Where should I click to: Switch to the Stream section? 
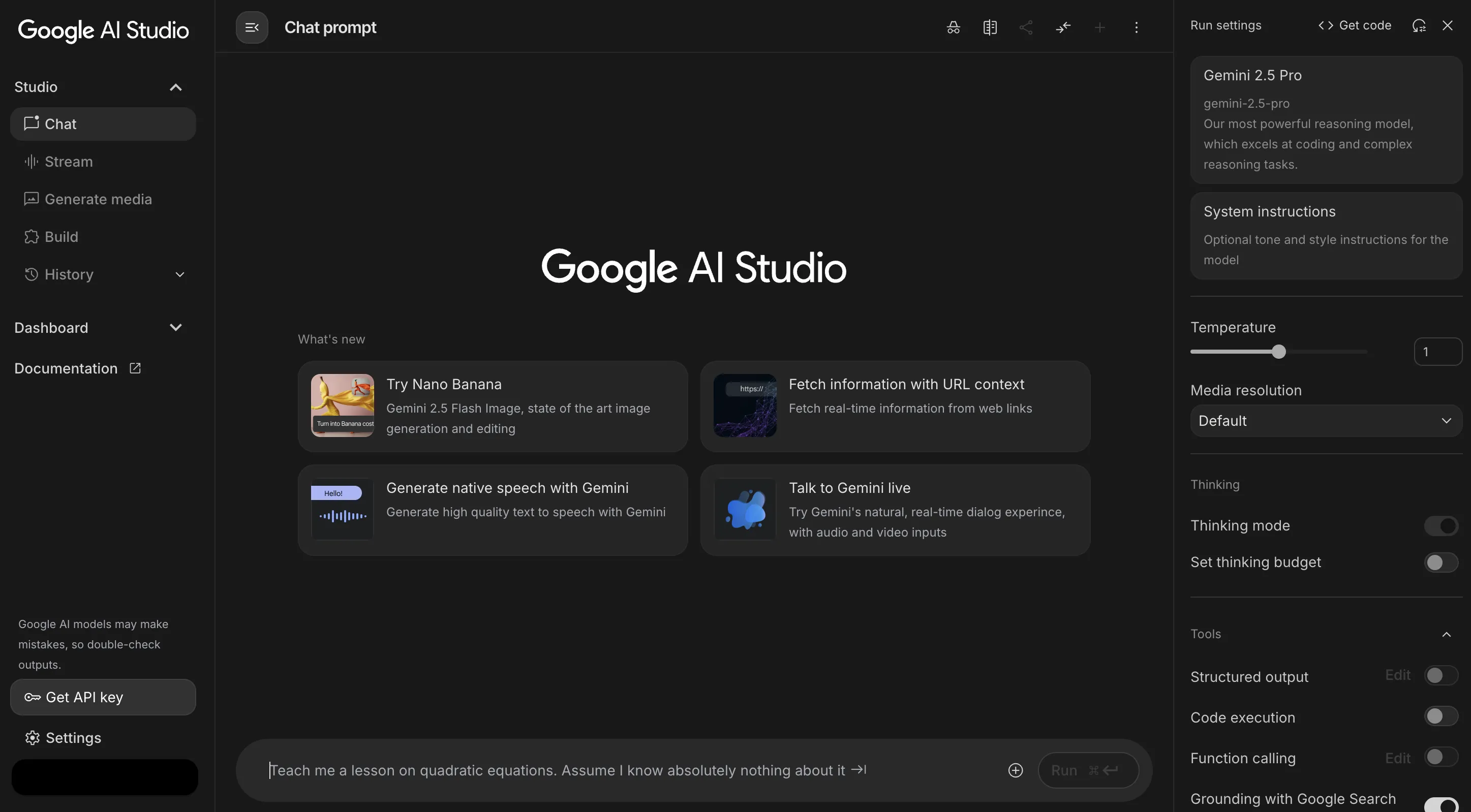(69, 162)
